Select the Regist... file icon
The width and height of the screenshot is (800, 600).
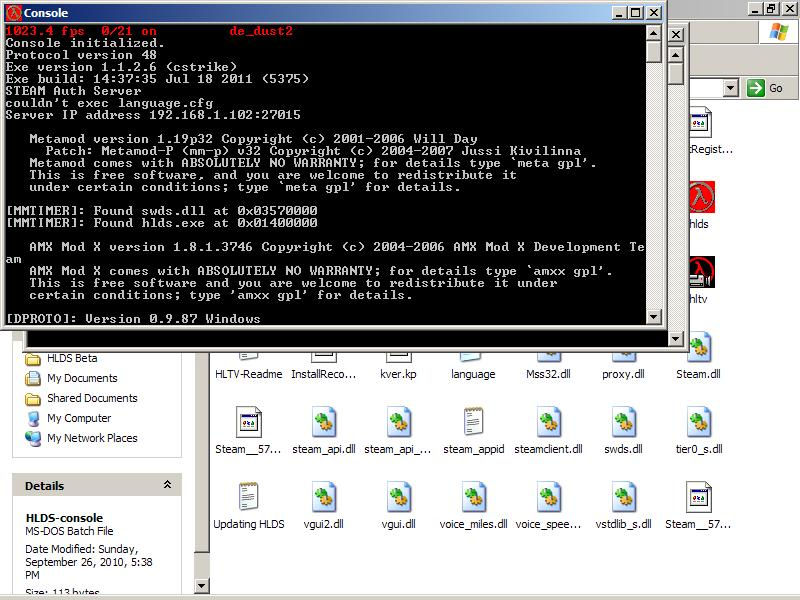[x=701, y=122]
